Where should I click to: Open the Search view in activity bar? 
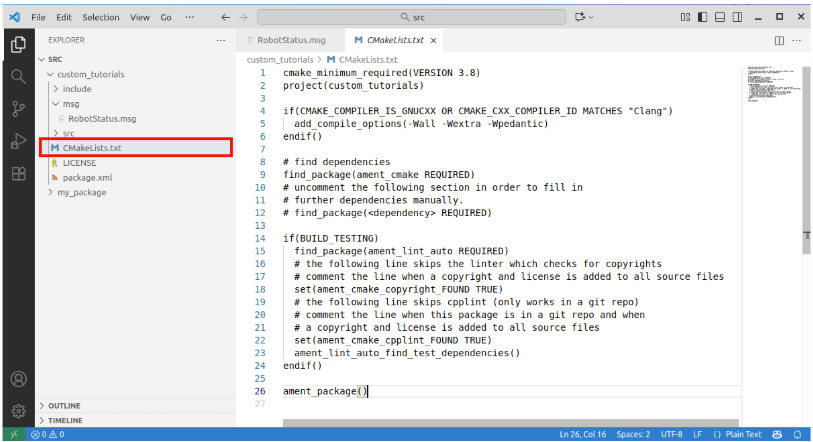[18, 76]
